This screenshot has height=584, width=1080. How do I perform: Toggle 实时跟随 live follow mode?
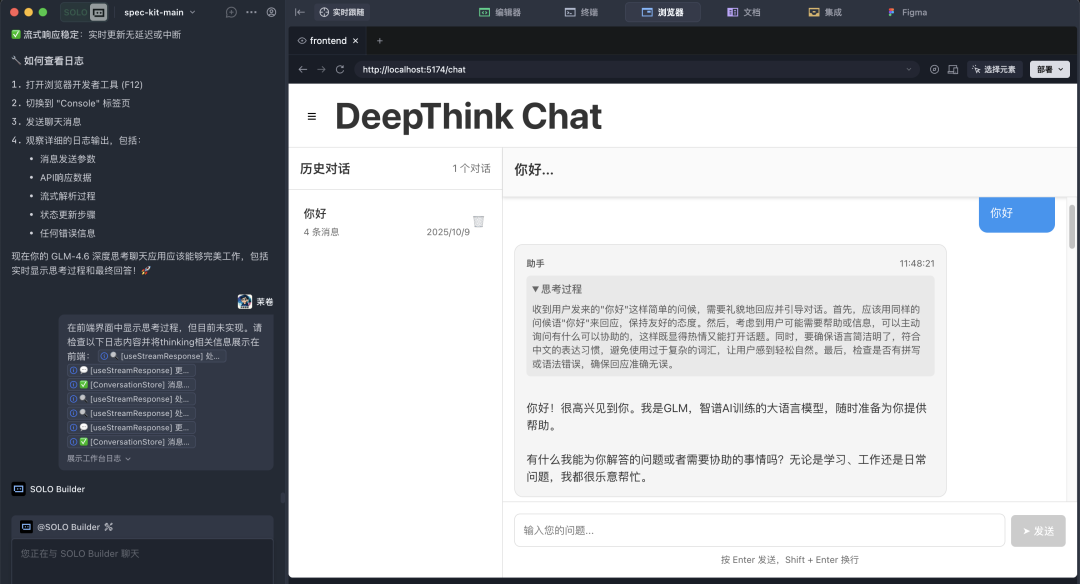point(342,12)
